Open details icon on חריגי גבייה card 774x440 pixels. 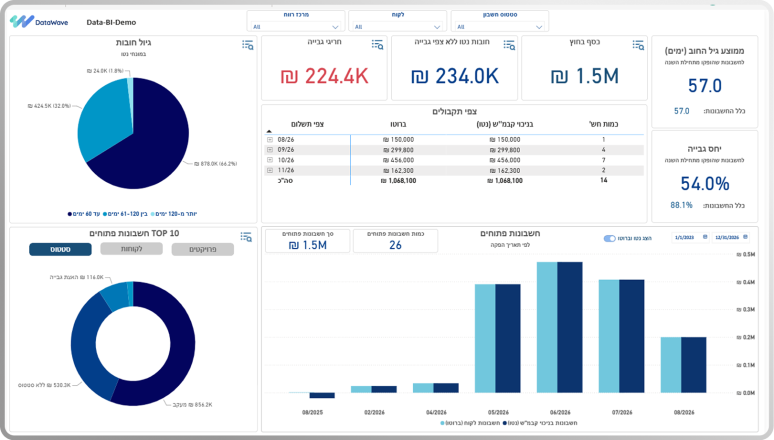pyautogui.click(x=377, y=45)
